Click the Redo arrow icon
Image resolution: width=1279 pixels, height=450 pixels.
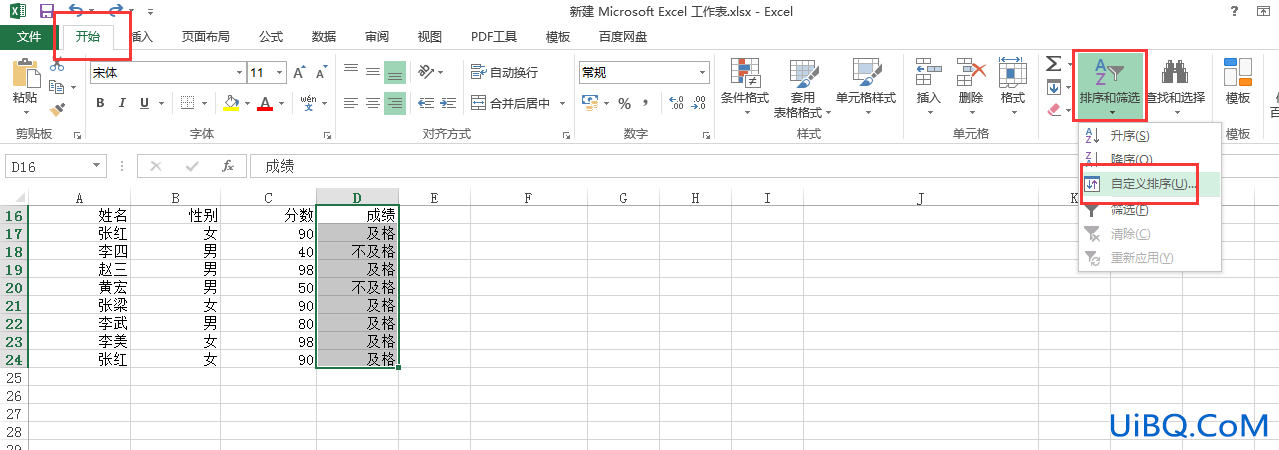point(117,11)
